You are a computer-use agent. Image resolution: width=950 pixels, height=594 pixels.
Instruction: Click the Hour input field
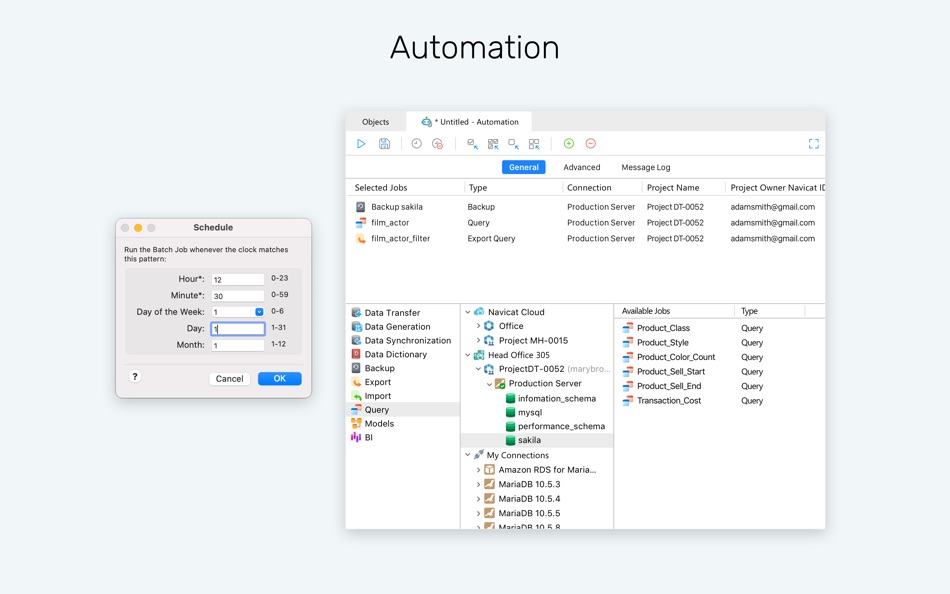[x=238, y=279]
